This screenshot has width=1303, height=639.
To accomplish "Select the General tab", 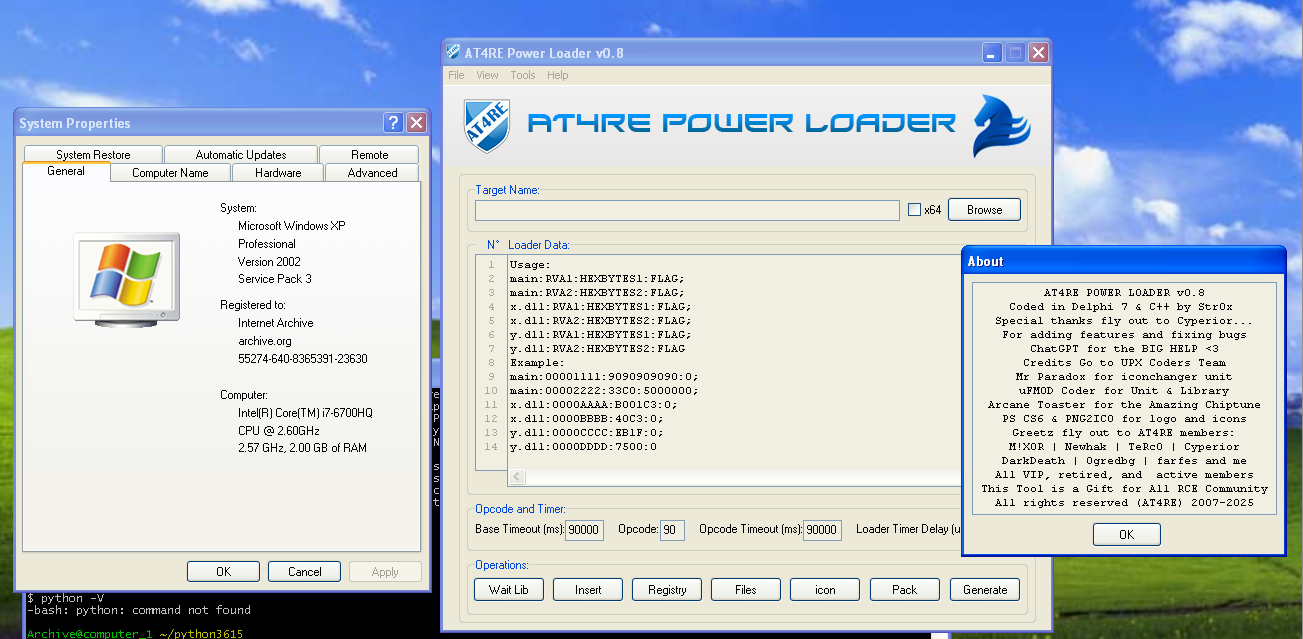I will [x=66, y=171].
